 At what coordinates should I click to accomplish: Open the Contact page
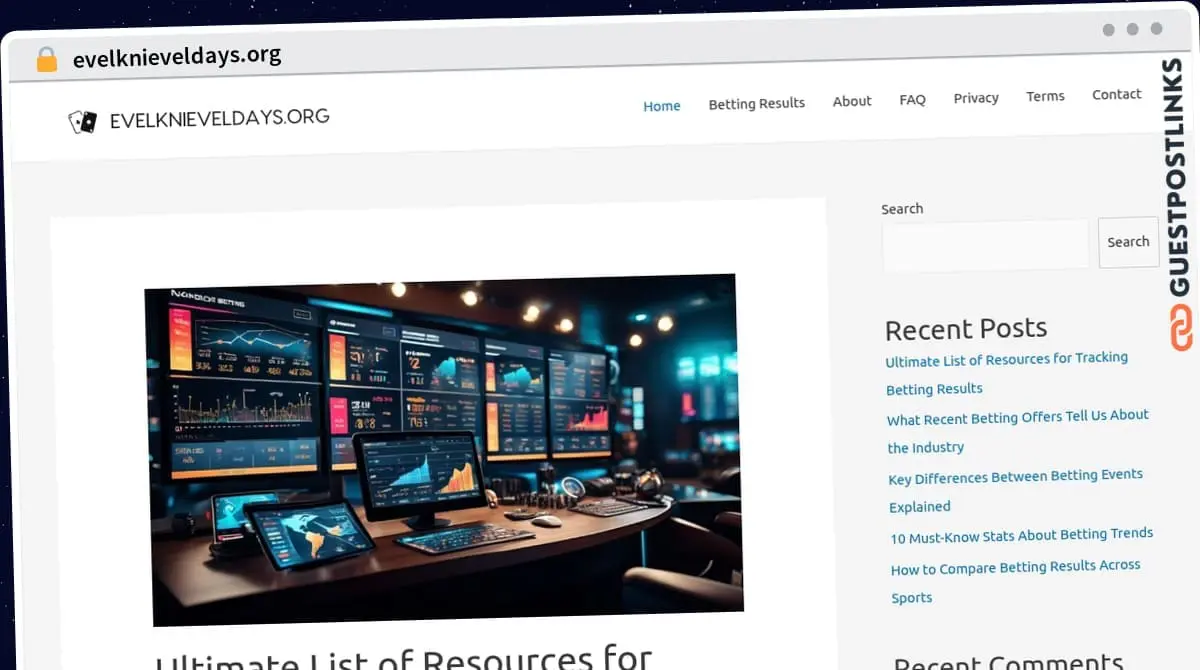(1116, 94)
